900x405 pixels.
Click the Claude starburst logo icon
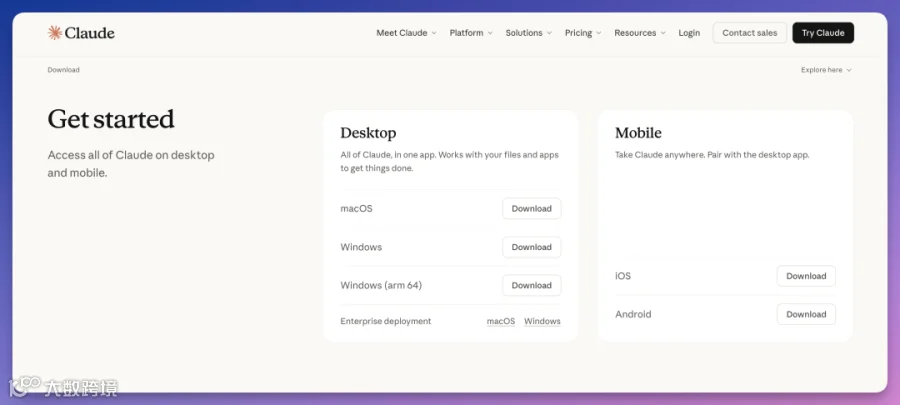click(55, 33)
